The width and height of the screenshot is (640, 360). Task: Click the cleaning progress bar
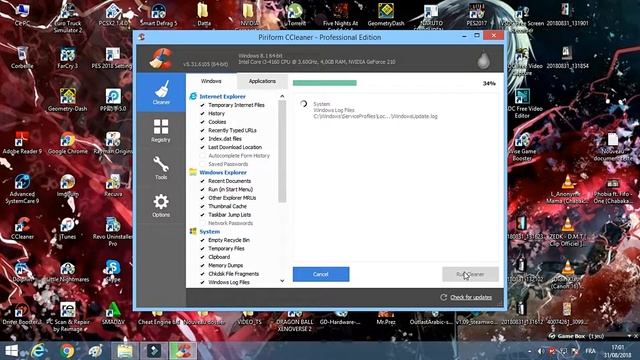(385, 83)
